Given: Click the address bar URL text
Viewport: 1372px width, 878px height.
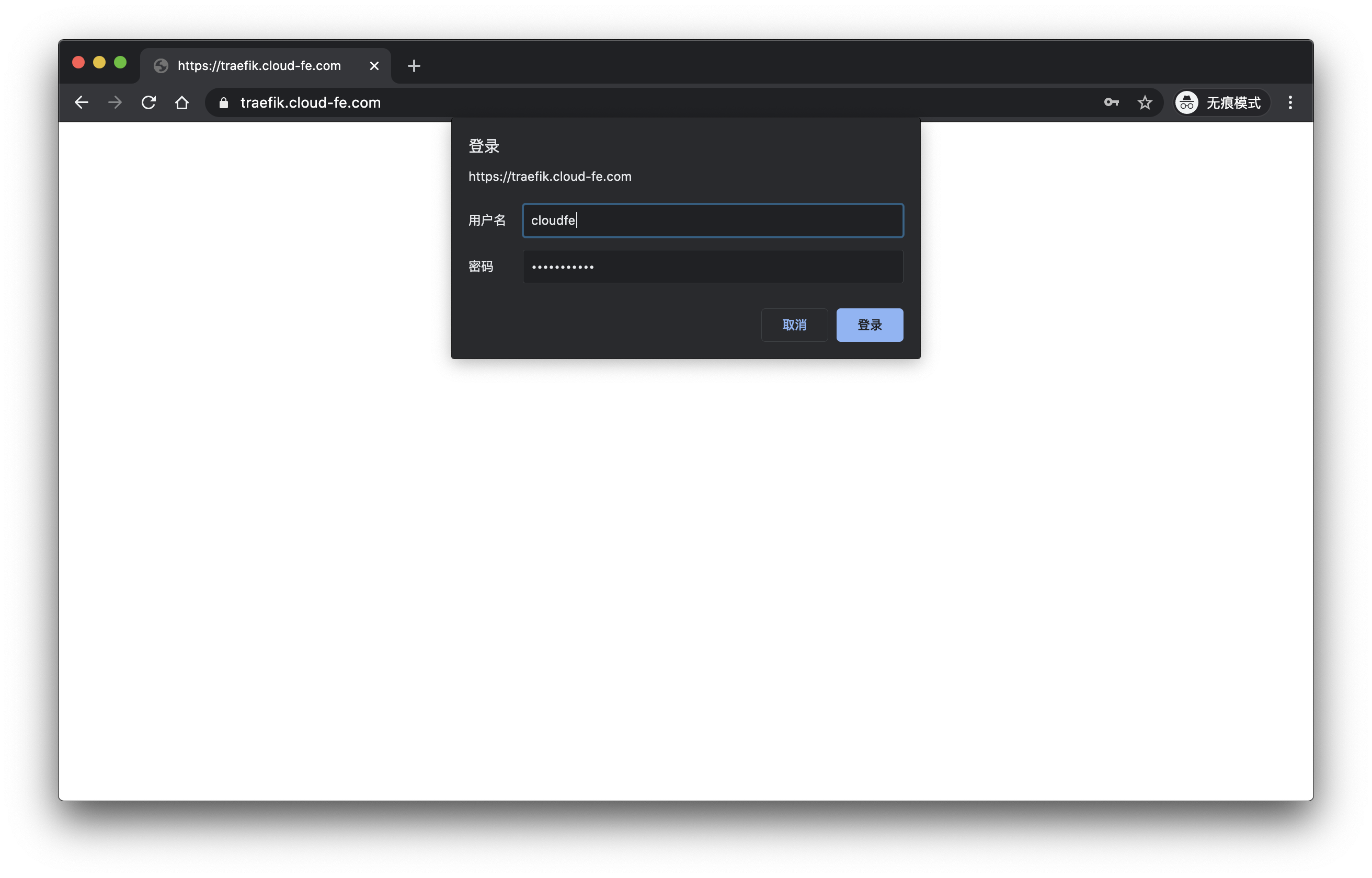Looking at the screenshot, I should 311,102.
